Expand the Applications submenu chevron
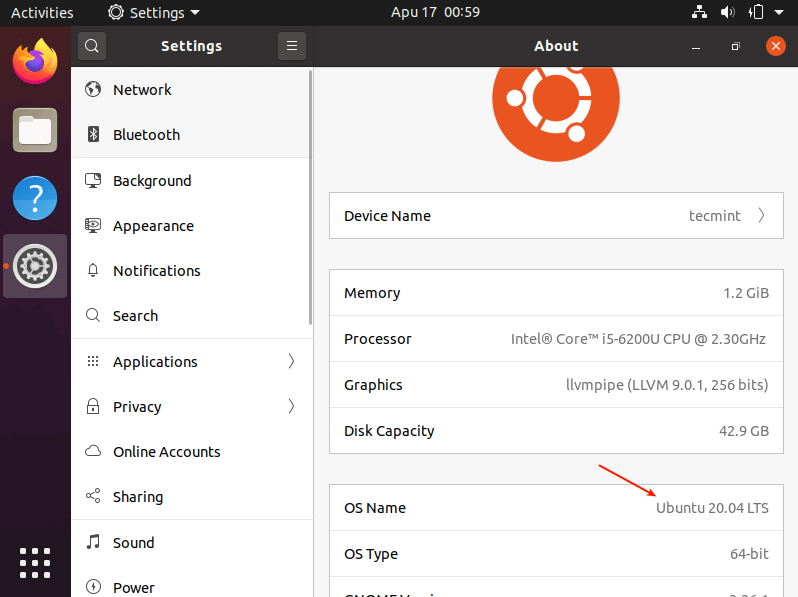Viewport: 798px width, 597px height. point(291,362)
